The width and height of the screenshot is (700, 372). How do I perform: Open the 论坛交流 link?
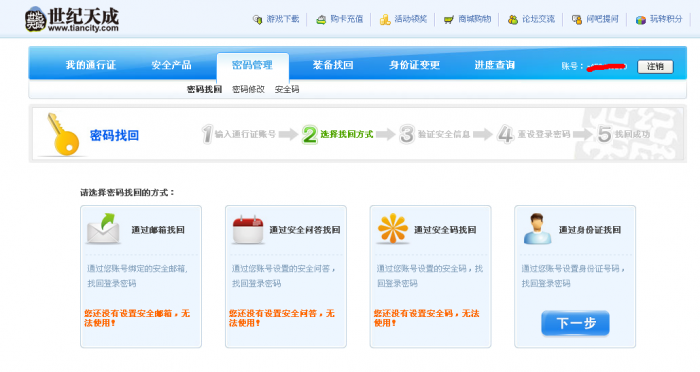(538, 19)
